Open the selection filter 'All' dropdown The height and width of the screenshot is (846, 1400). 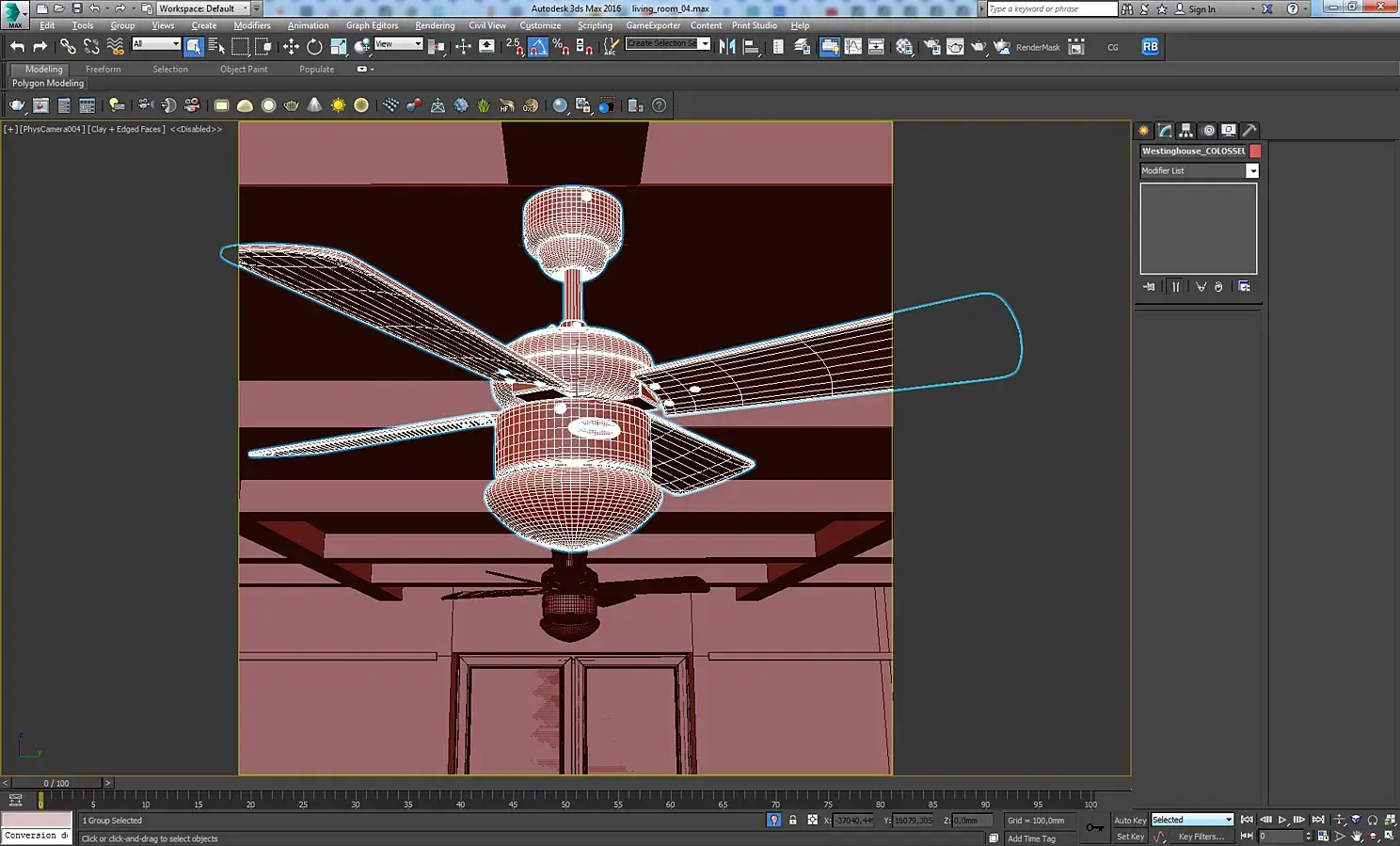coord(156,44)
